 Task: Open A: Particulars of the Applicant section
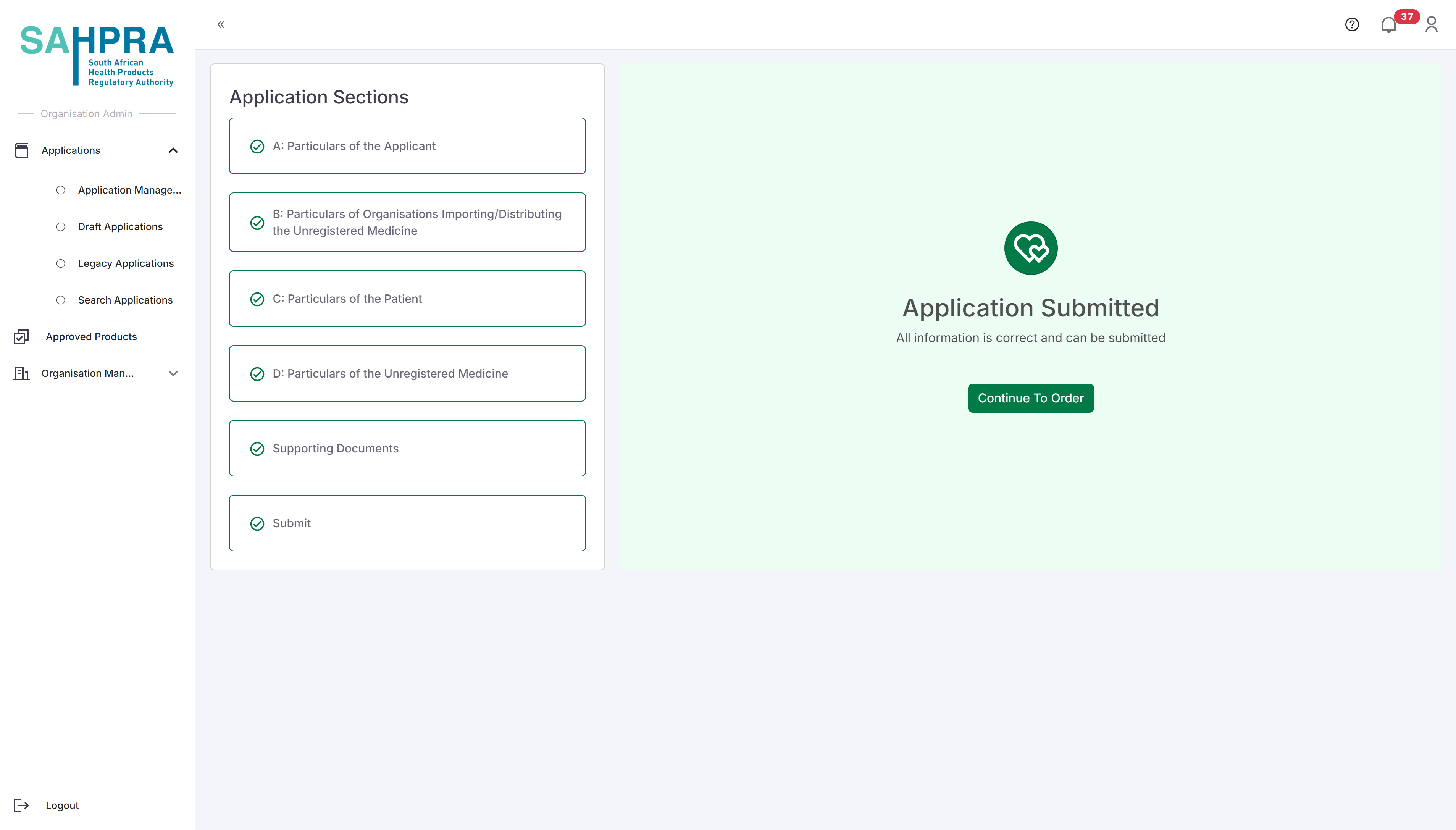pyautogui.click(x=407, y=146)
